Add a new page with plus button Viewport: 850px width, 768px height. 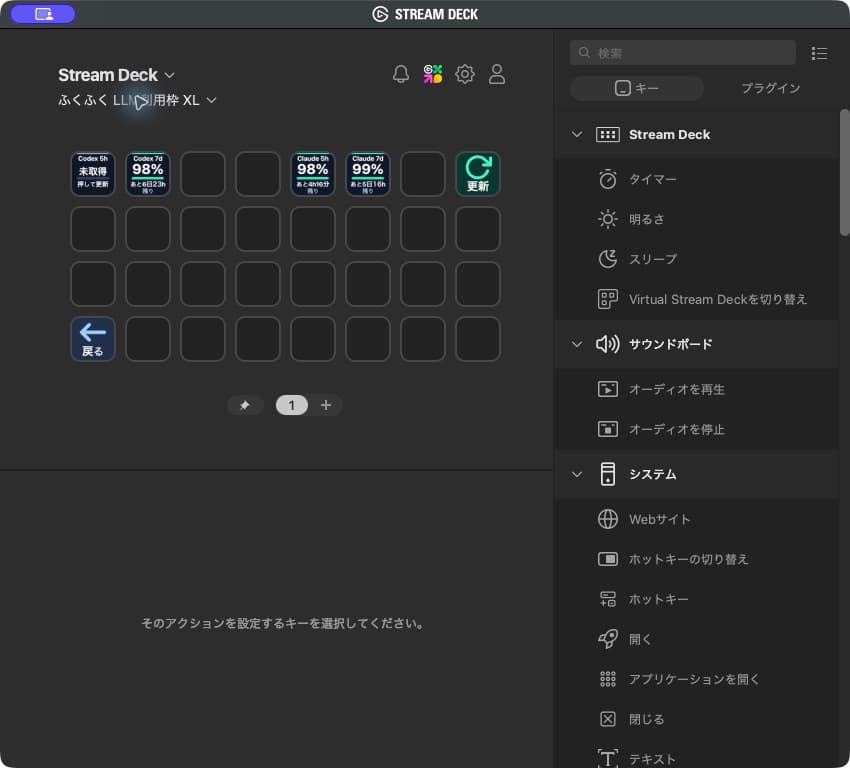[326, 405]
